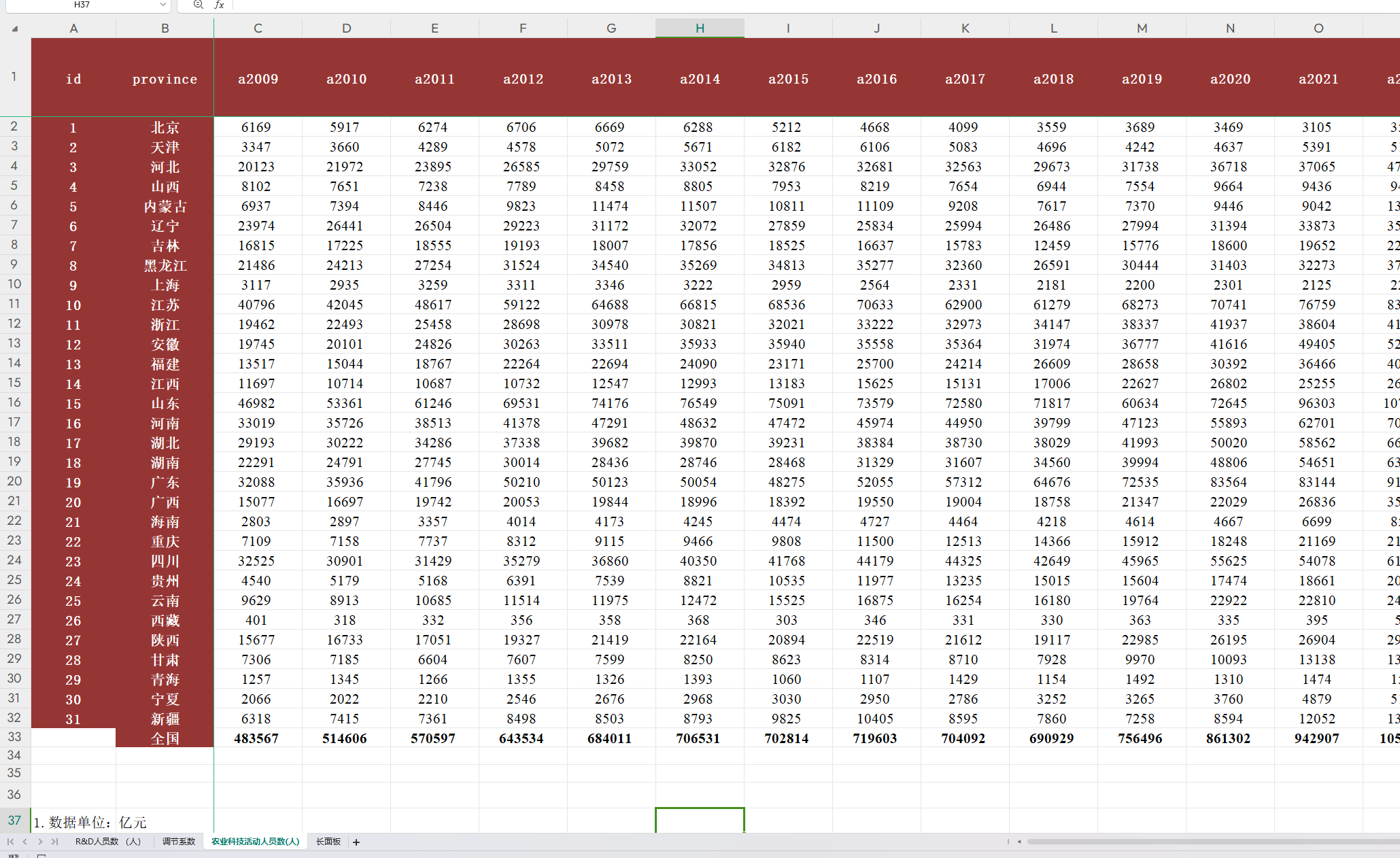Click the a2014 header cell
The width and height of the screenshot is (1400, 858).
point(700,78)
